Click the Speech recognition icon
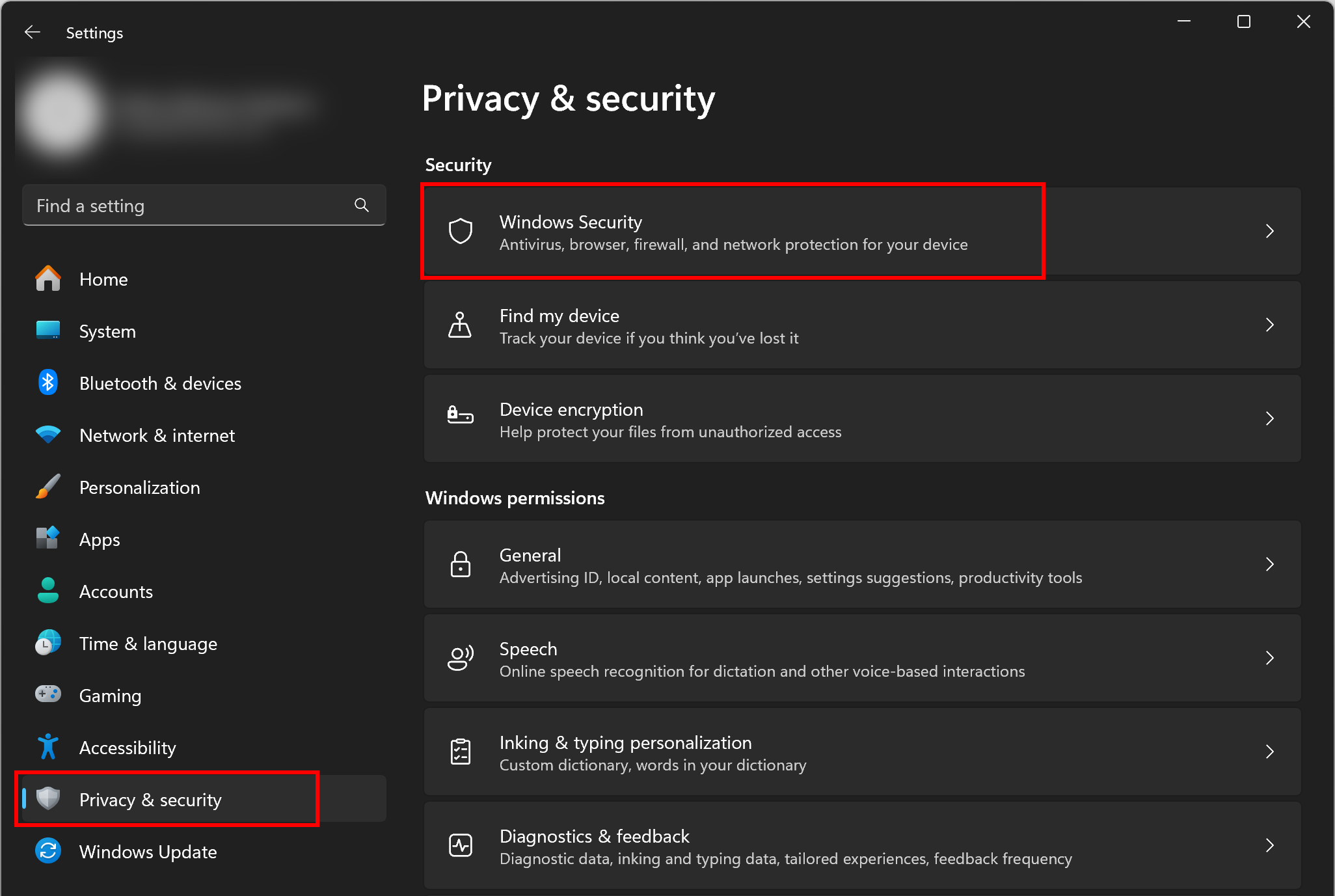The height and width of the screenshot is (896, 1335). 460,658
